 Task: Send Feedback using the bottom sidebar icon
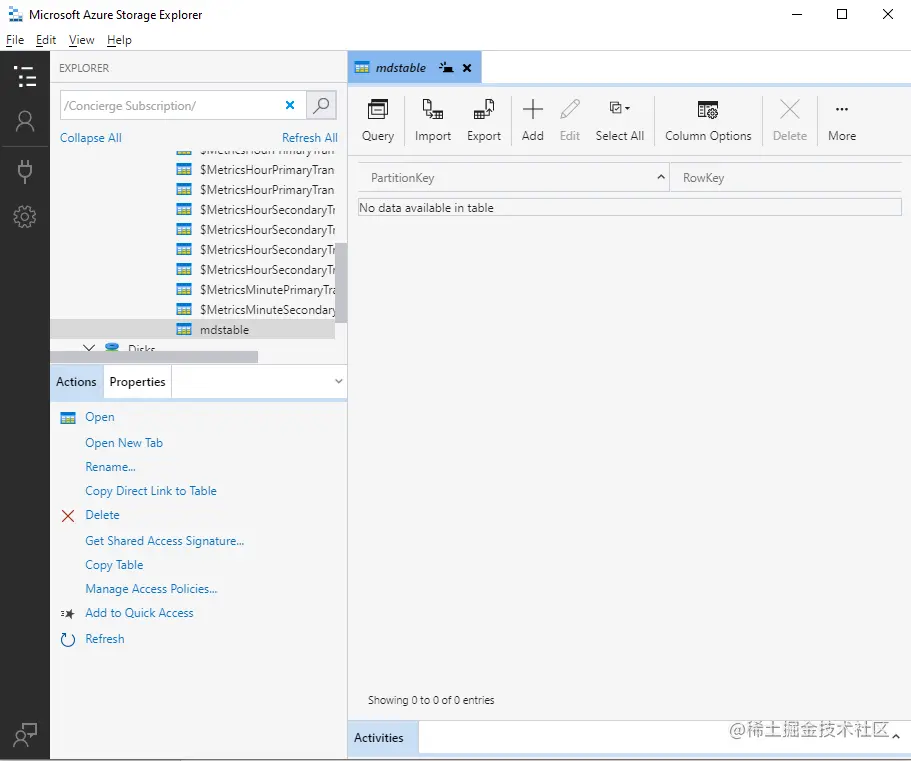click(x=25, y=734)
